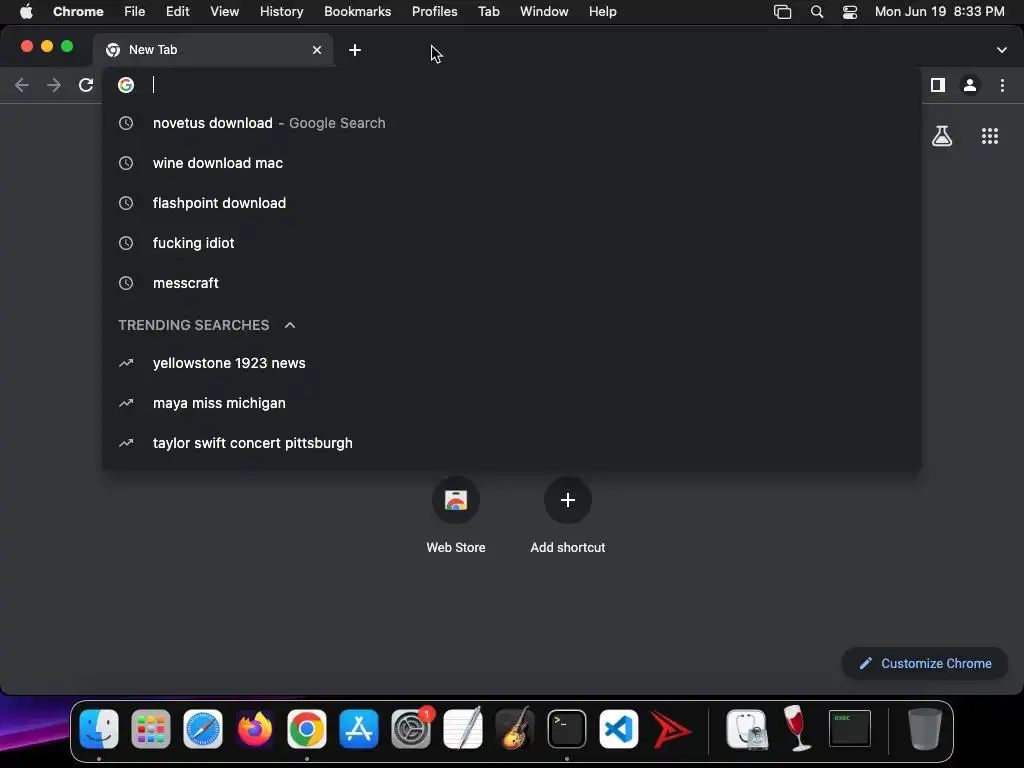Open Visual Studio Code from the Dock
1024x768 pixels.
618,729
